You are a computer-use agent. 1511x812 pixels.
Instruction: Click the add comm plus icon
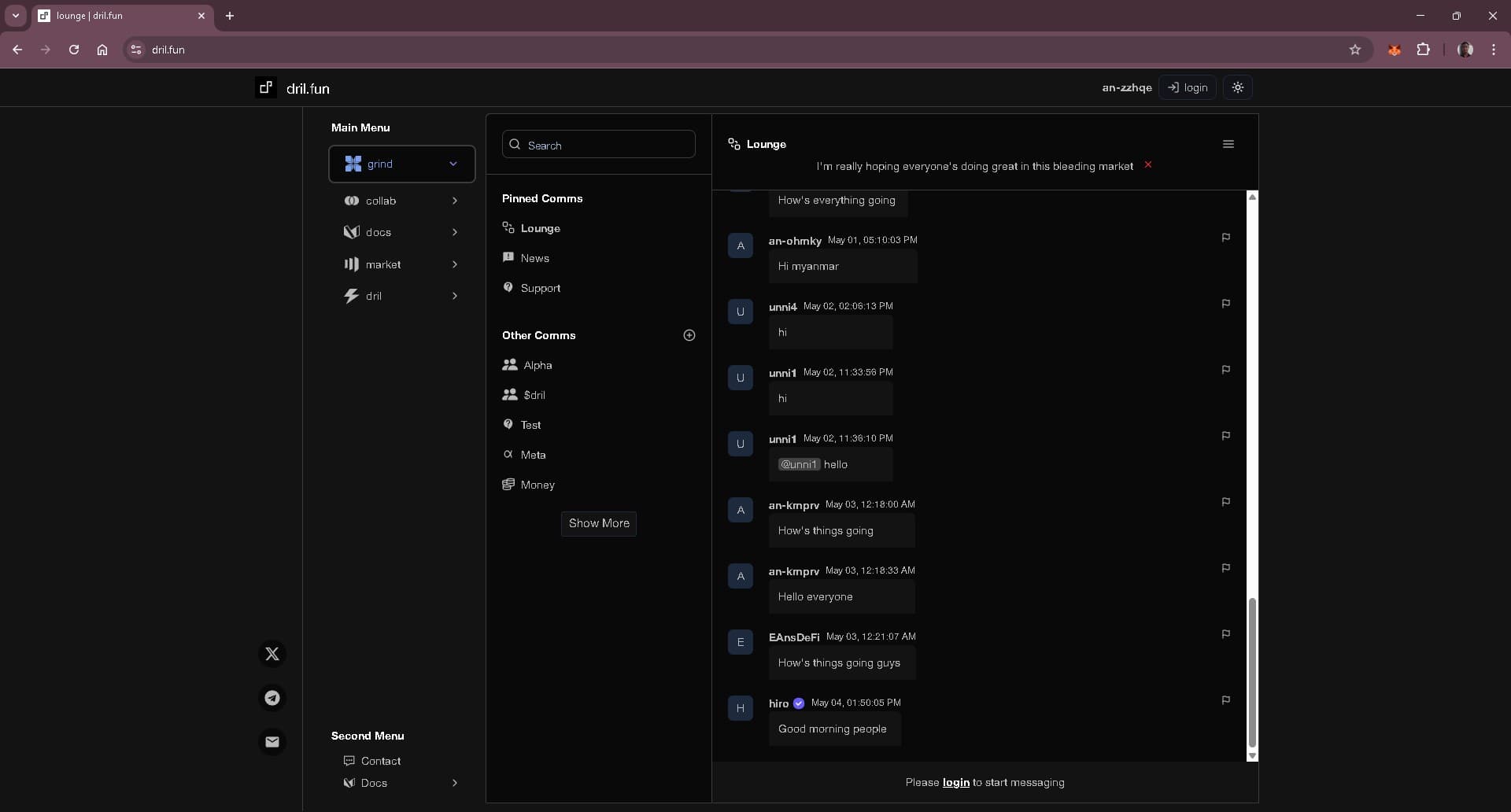coord(689,335)
